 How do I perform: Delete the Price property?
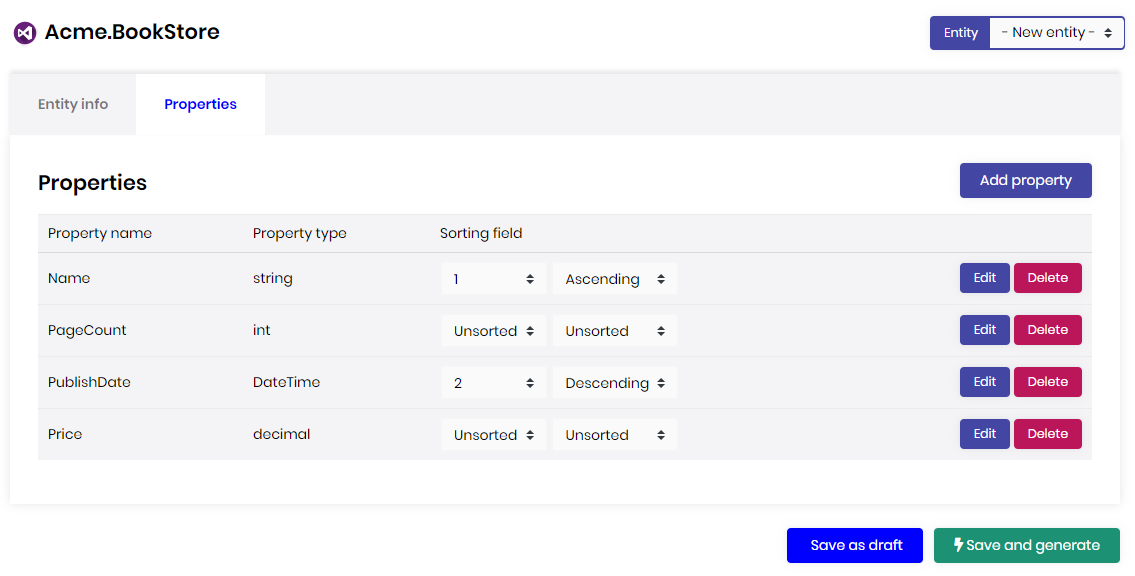point(1047,434)
